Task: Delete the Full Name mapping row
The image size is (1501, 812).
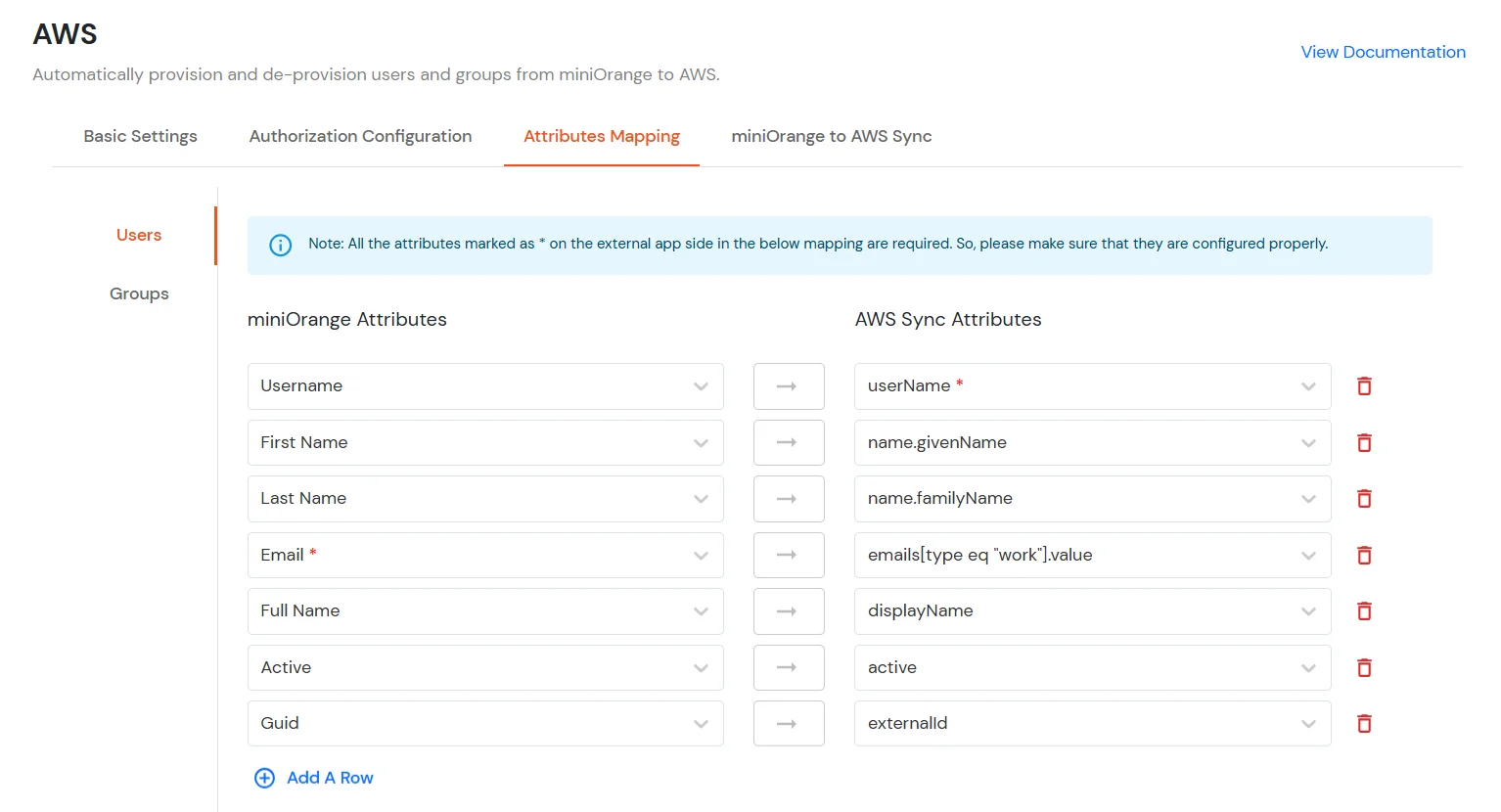Action: click(x=1363, y=610)
